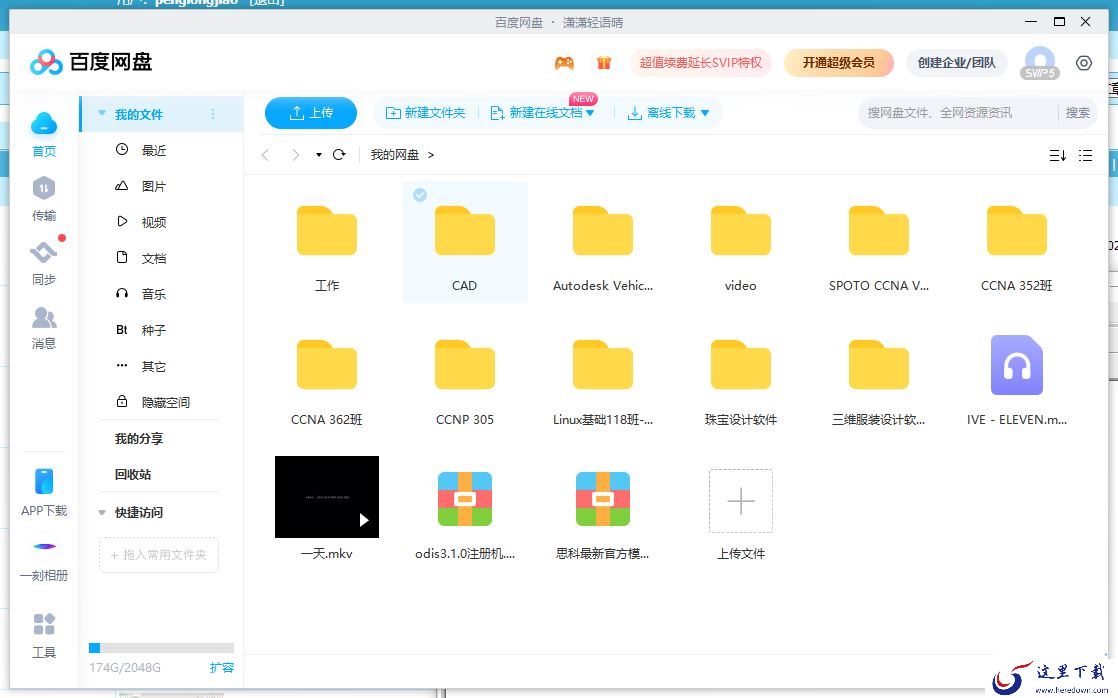Click 超值续费延长SVIP特权 button
The width and height of the screenshot is (1118, 698).
[x=701, y=63]
